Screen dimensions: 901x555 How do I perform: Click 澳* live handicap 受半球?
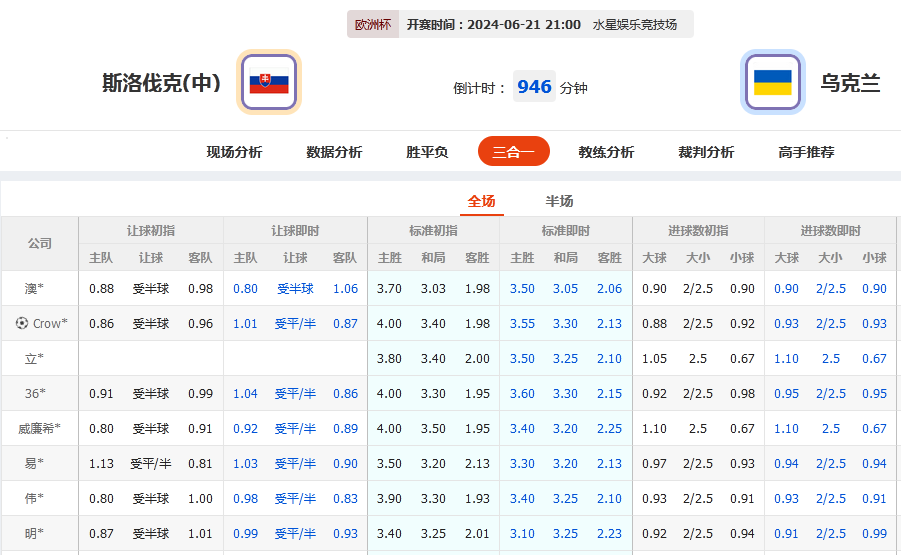coord(295,288)
